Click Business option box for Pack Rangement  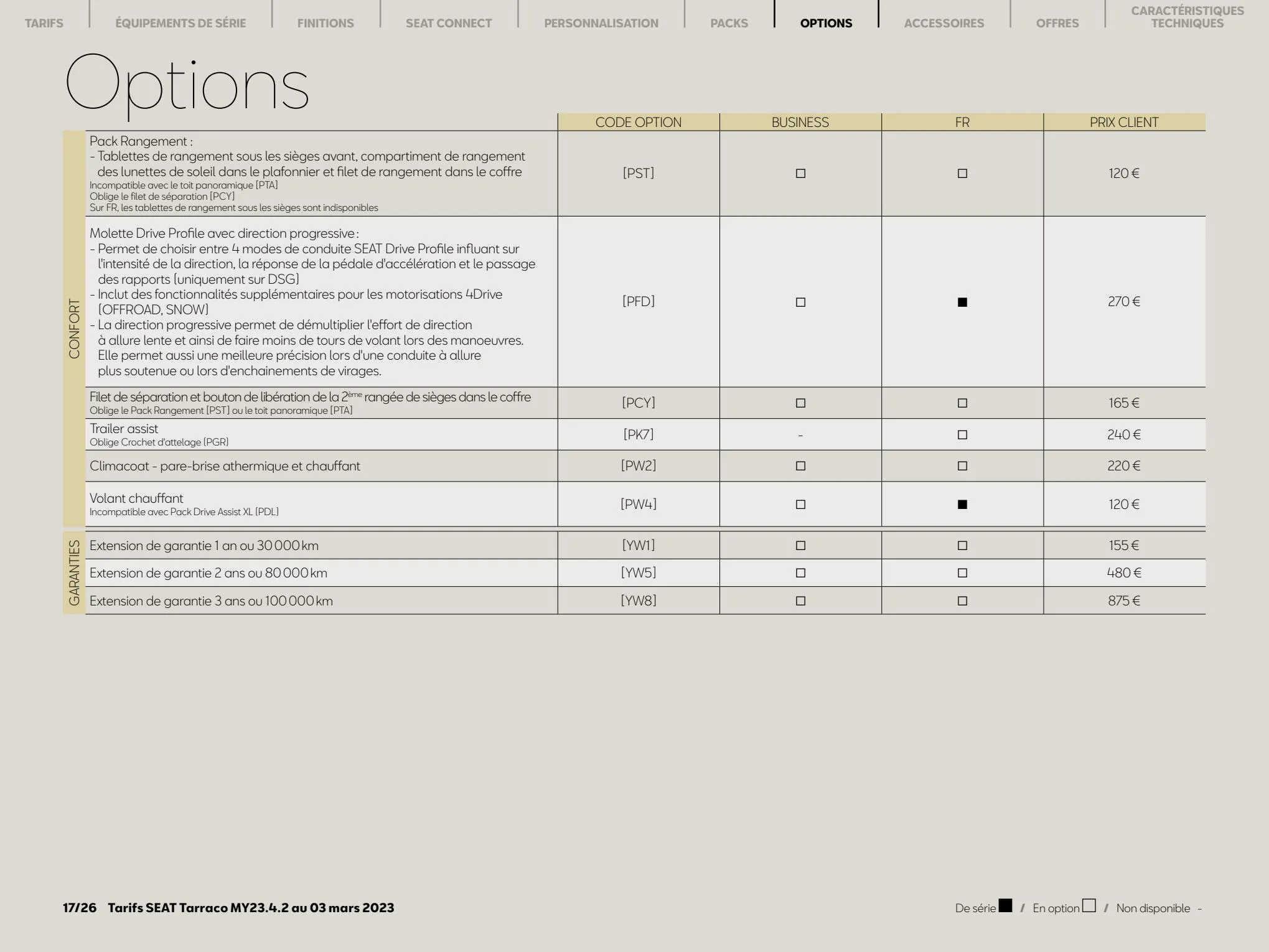(x=800, y=174)
